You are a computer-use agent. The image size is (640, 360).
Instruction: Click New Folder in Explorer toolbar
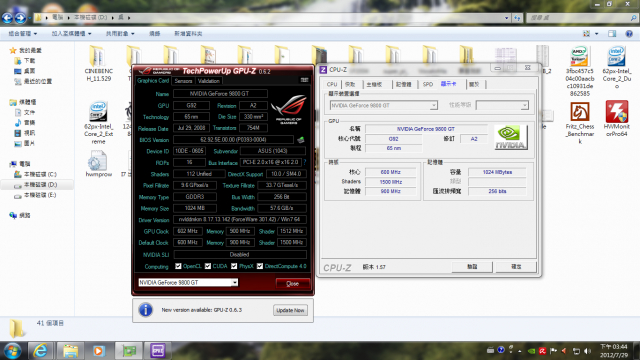(x=188, y=33)
